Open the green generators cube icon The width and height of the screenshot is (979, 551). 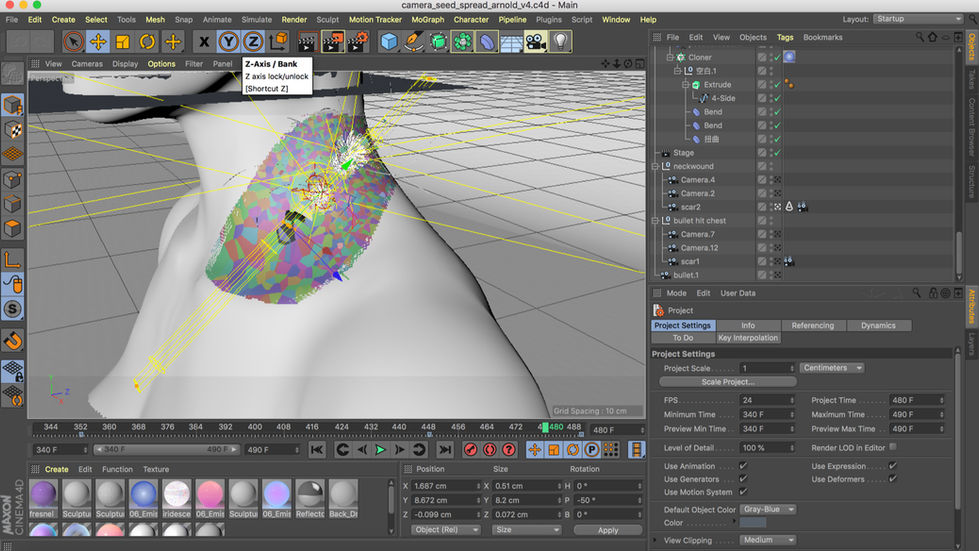(438, 42)
